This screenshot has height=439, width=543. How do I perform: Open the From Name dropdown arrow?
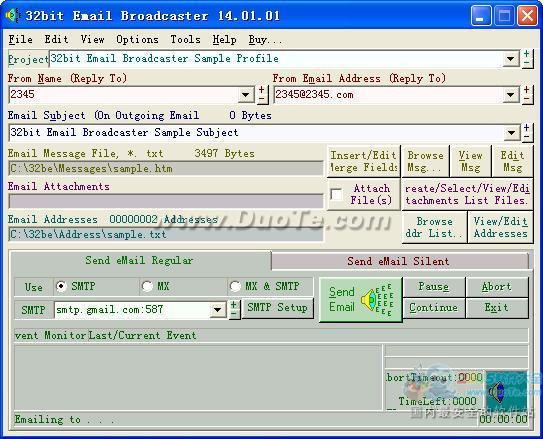246,95
